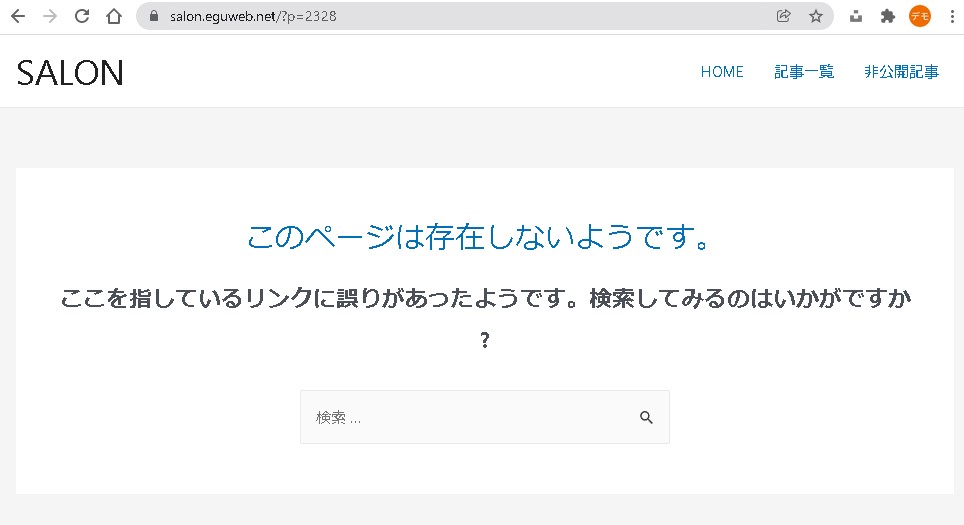964x525 pixels.
Task: Reload the current page
Action: [x=82, y=16]
